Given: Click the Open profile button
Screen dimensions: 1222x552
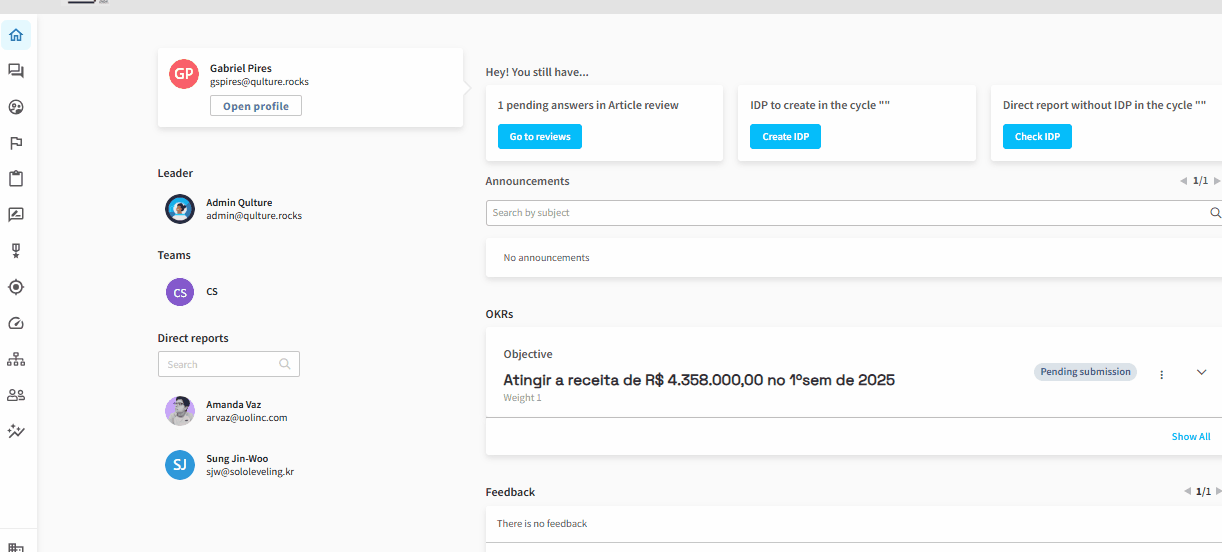Looking at the screenshot, I should click(255, 106).
